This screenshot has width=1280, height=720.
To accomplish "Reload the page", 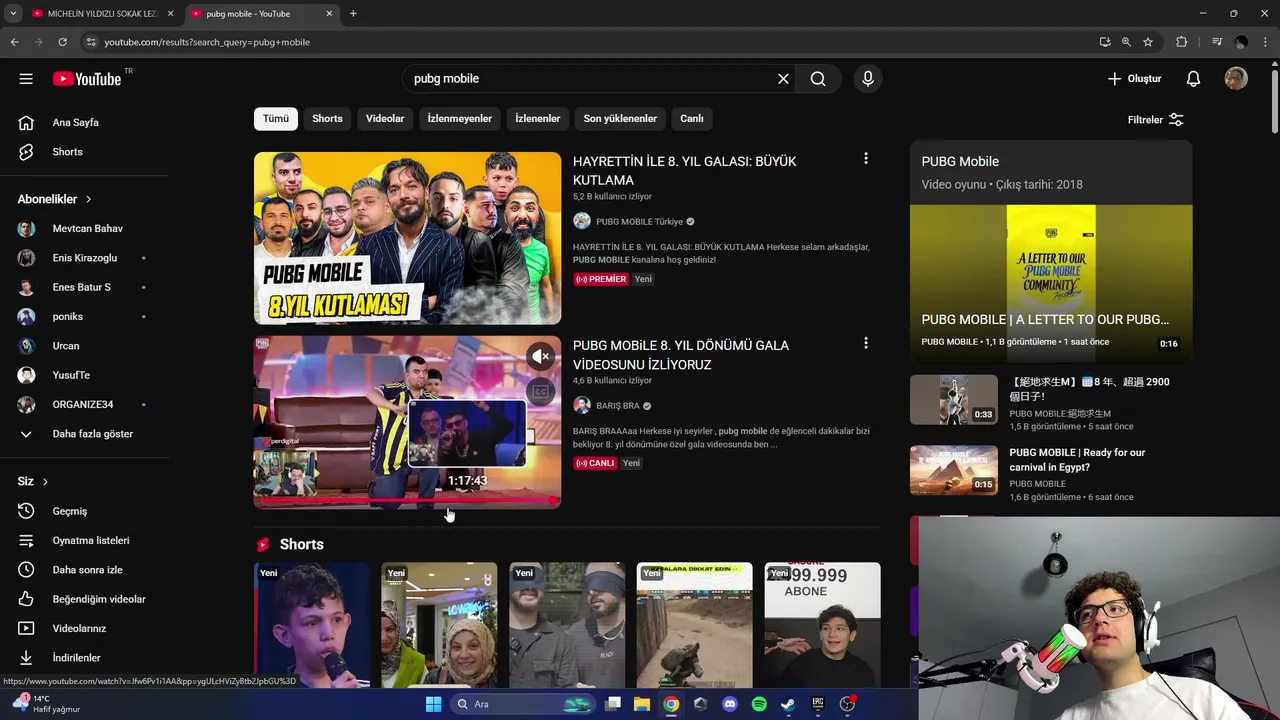I will tap(62, 42).
